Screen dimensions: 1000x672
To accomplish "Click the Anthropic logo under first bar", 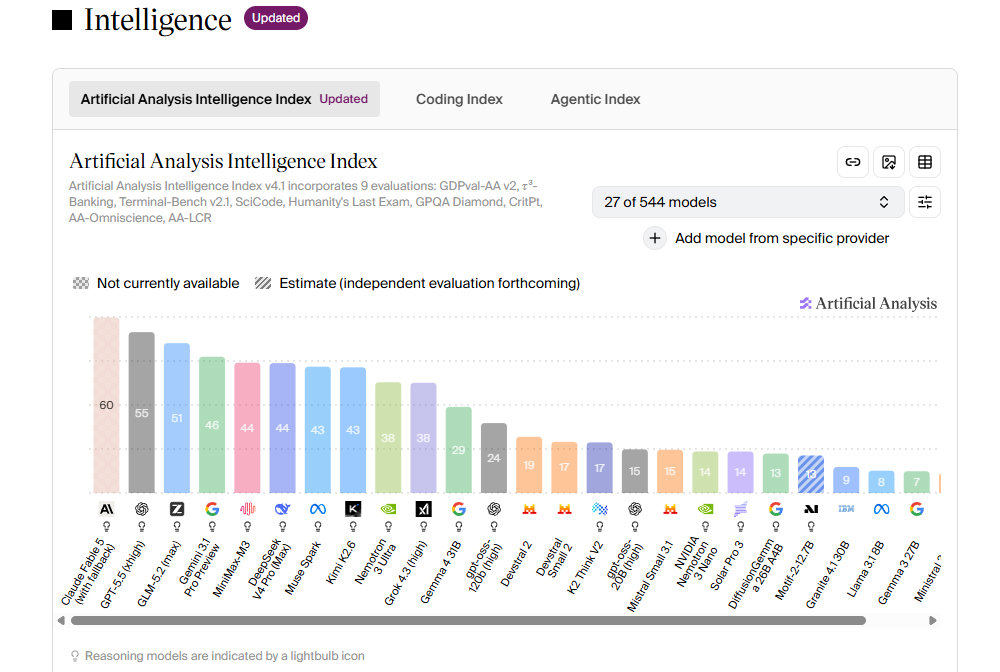I will (x=107, y=509).
